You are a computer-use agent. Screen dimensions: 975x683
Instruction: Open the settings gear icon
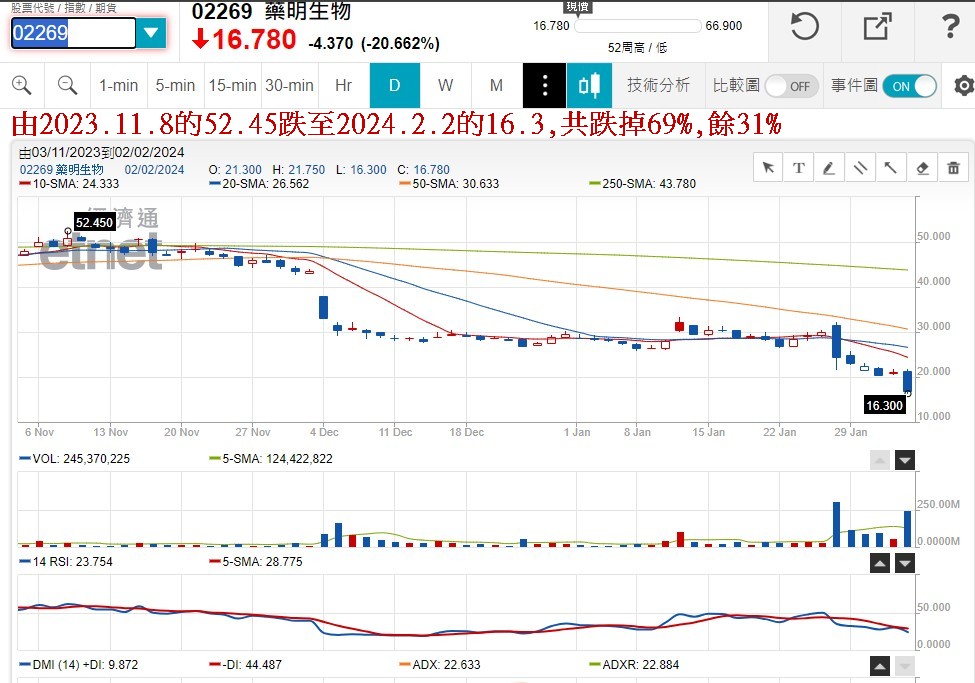(964, 85)
